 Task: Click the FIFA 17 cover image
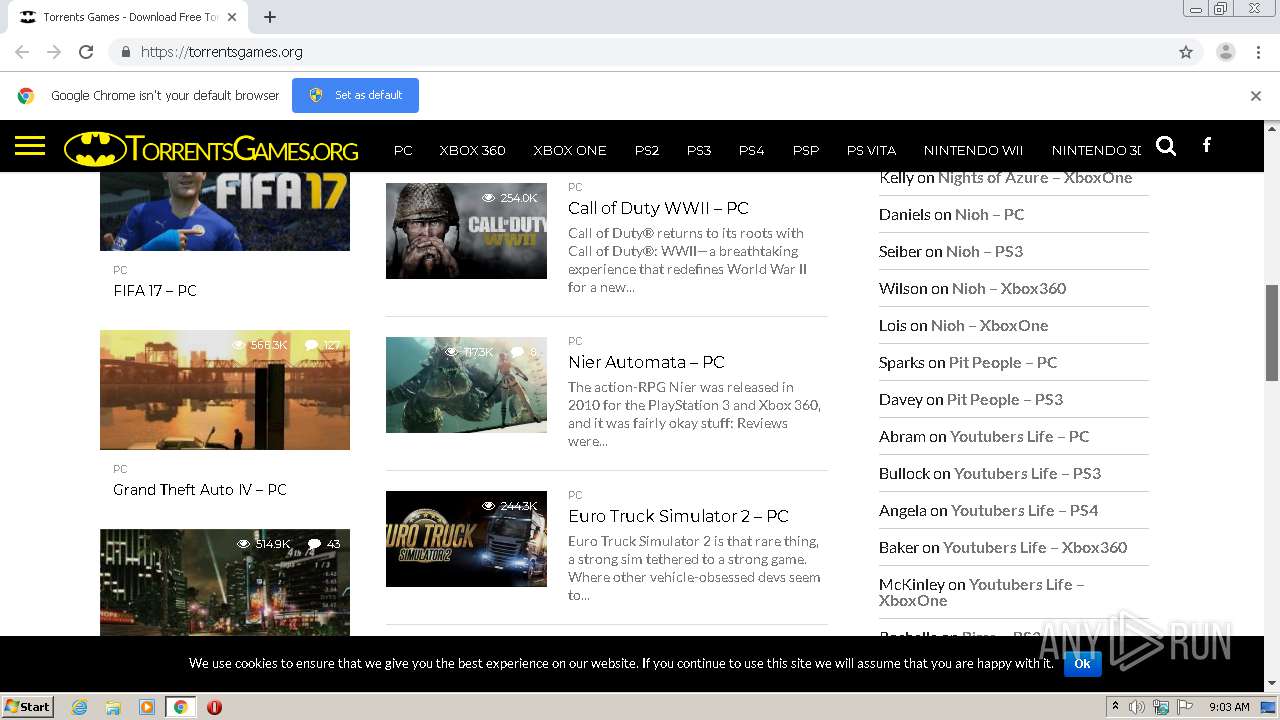(x=225, y=211)
